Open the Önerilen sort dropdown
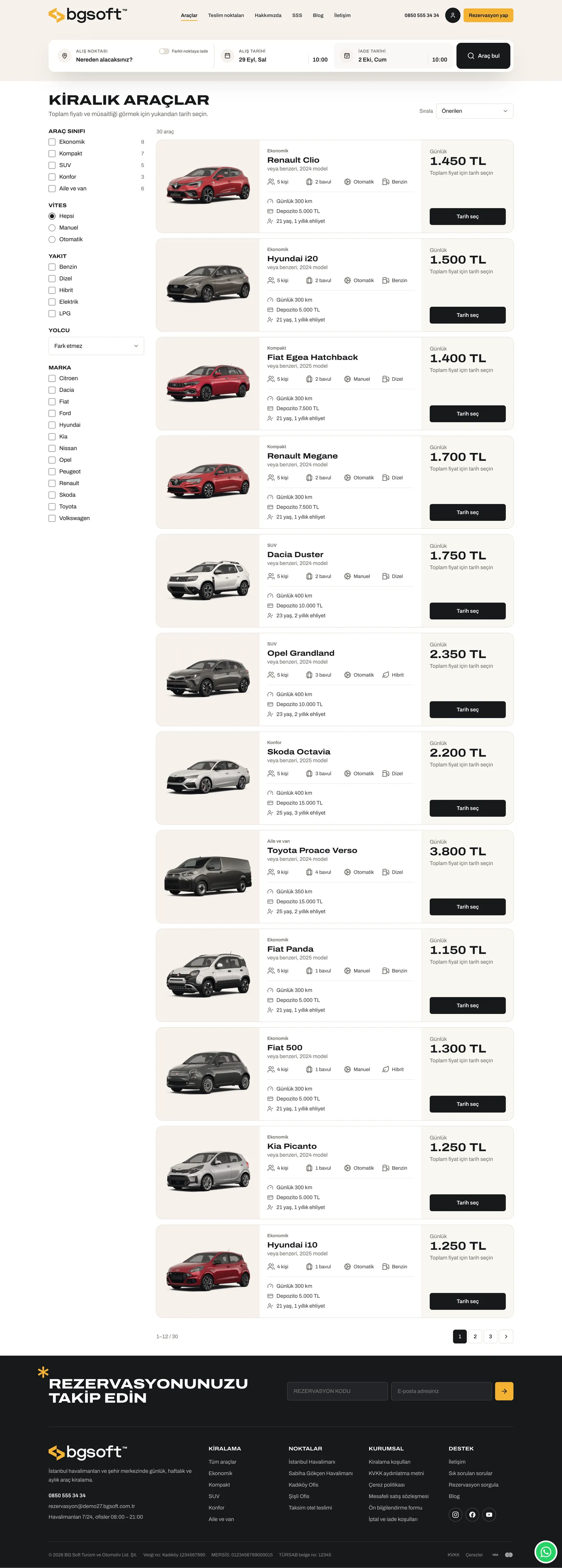Image resolution: width=562 pixels, height=1568 pixels. (x=474, y=111)
